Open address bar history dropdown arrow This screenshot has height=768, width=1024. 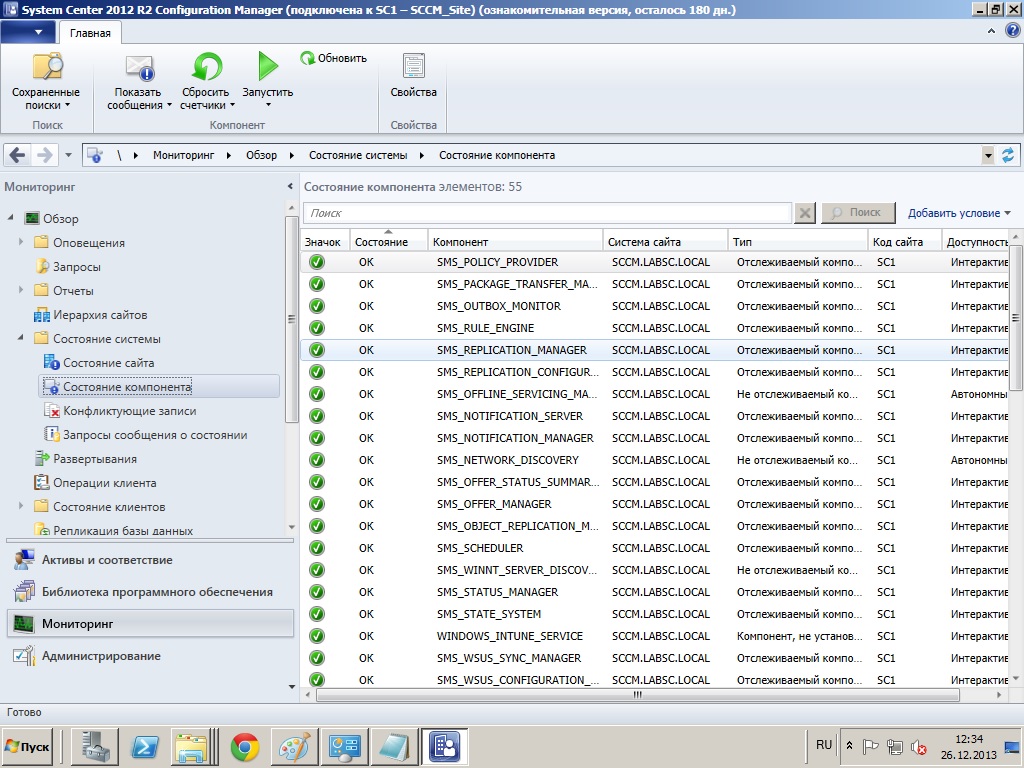[988, 155]
